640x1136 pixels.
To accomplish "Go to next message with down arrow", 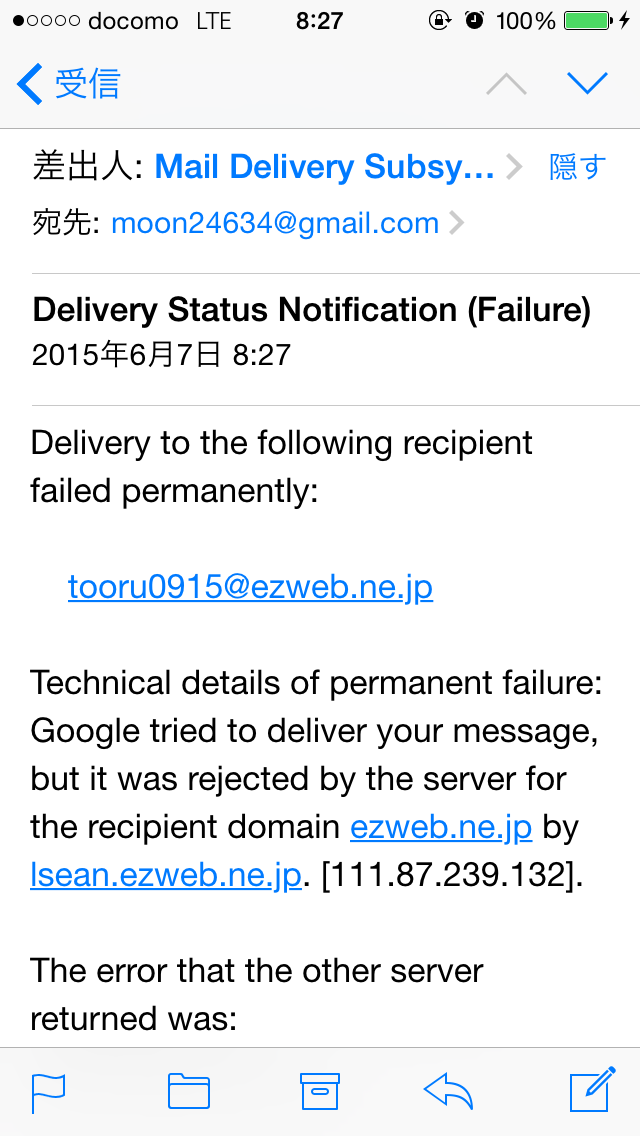I will (x=587, y=84).
